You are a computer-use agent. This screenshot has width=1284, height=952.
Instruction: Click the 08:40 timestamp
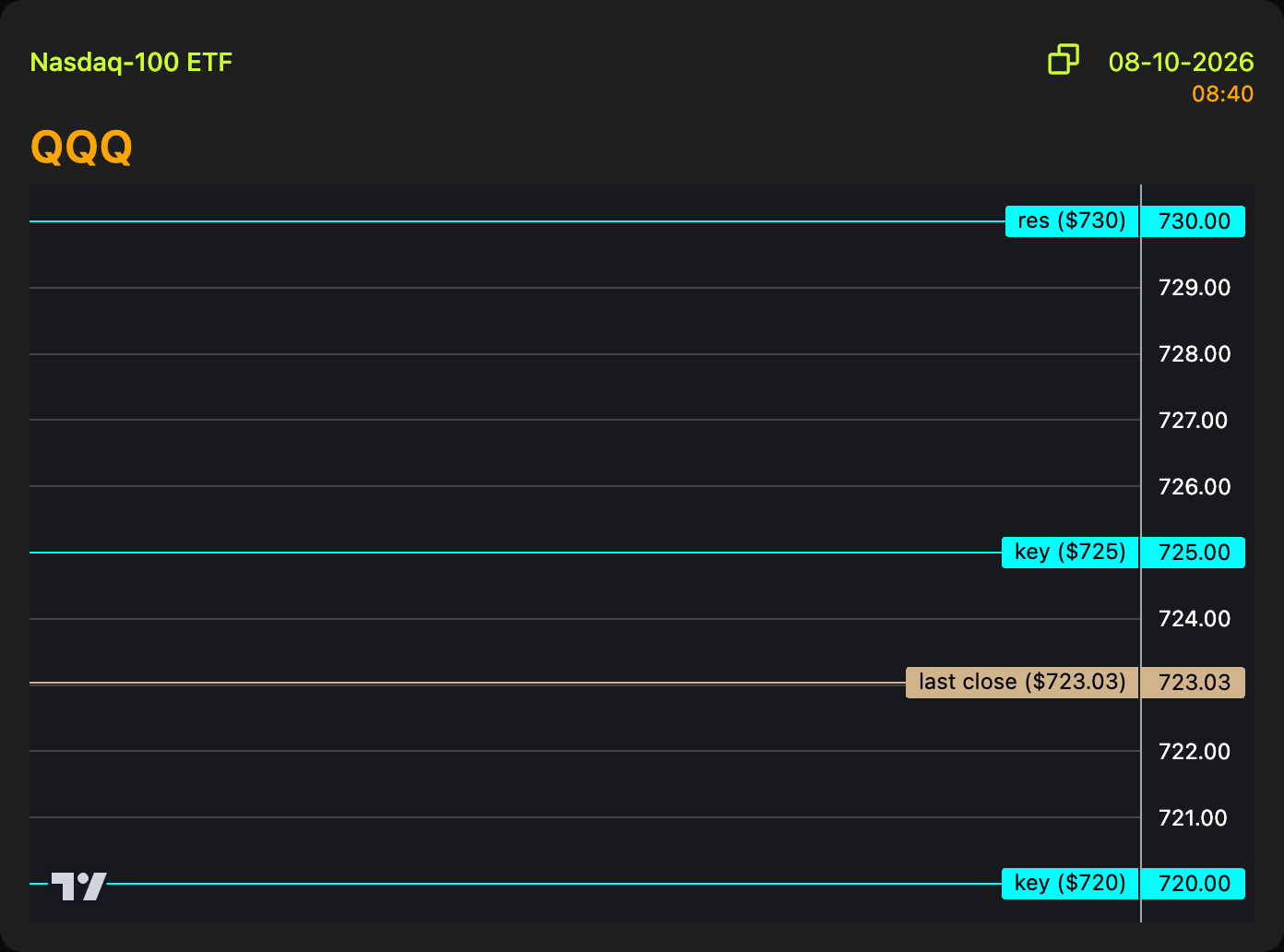(1222, 94)
